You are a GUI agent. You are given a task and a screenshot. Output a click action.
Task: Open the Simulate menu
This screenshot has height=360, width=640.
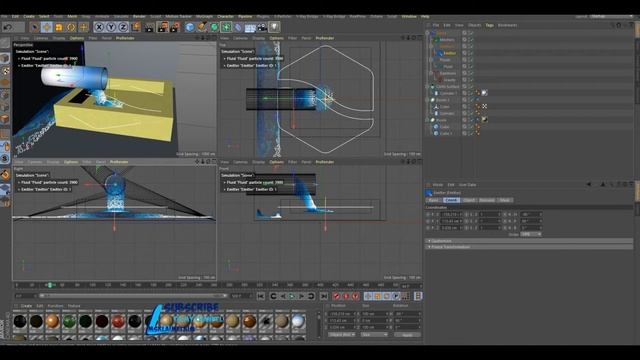(x=121, y=17)
